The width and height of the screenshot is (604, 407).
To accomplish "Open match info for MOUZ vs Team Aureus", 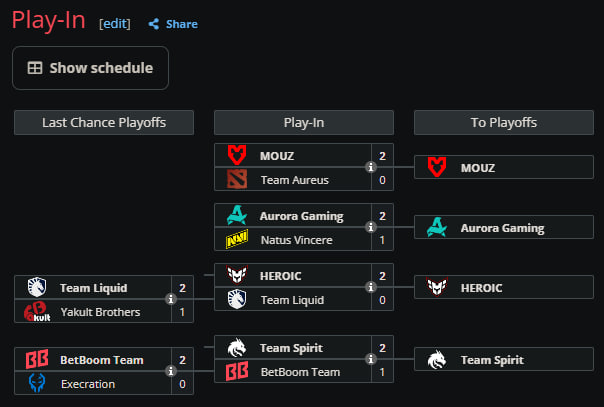I will pos(371,167).
